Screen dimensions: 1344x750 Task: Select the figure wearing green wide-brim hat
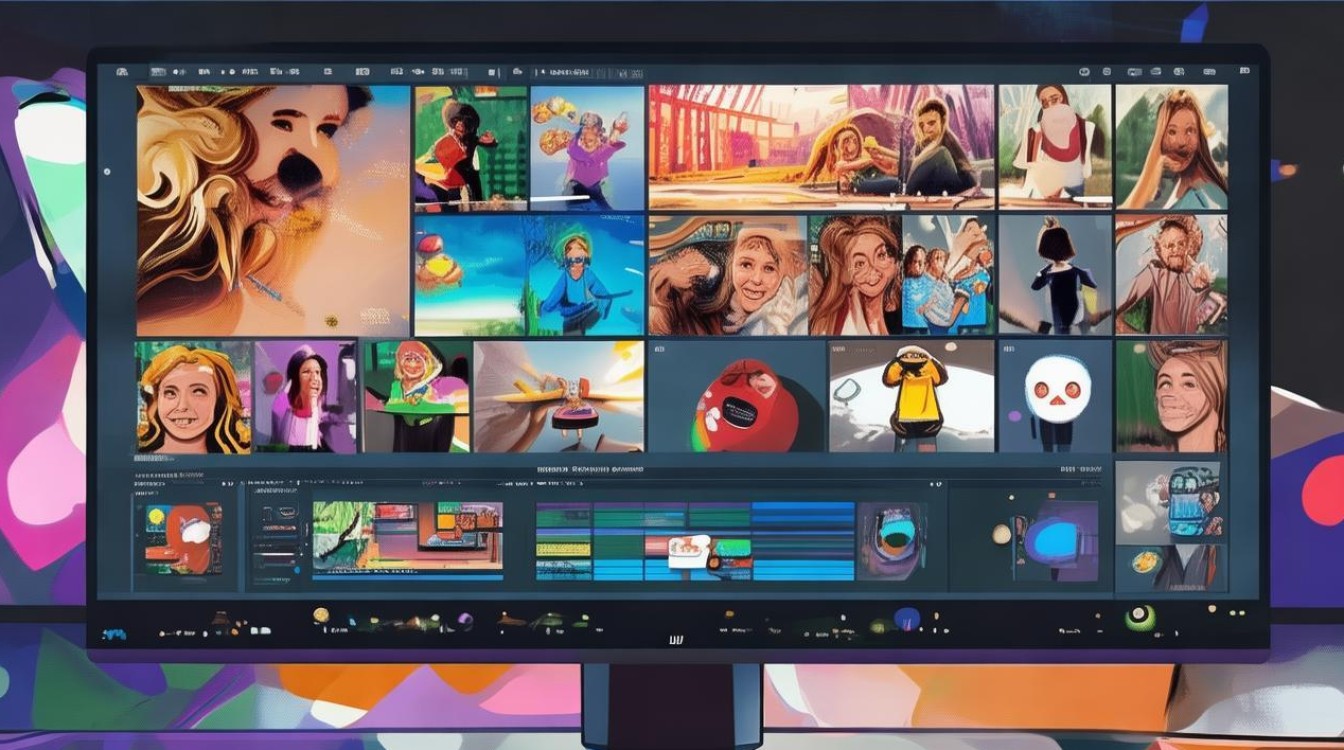(416, 397)
